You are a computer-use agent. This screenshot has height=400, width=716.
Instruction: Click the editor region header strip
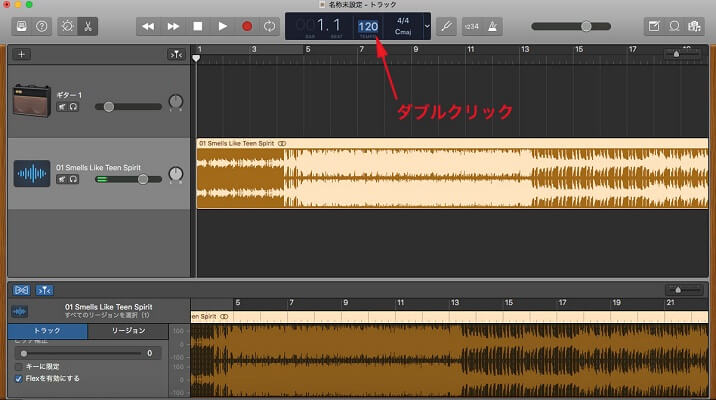(x=450, y=316)
